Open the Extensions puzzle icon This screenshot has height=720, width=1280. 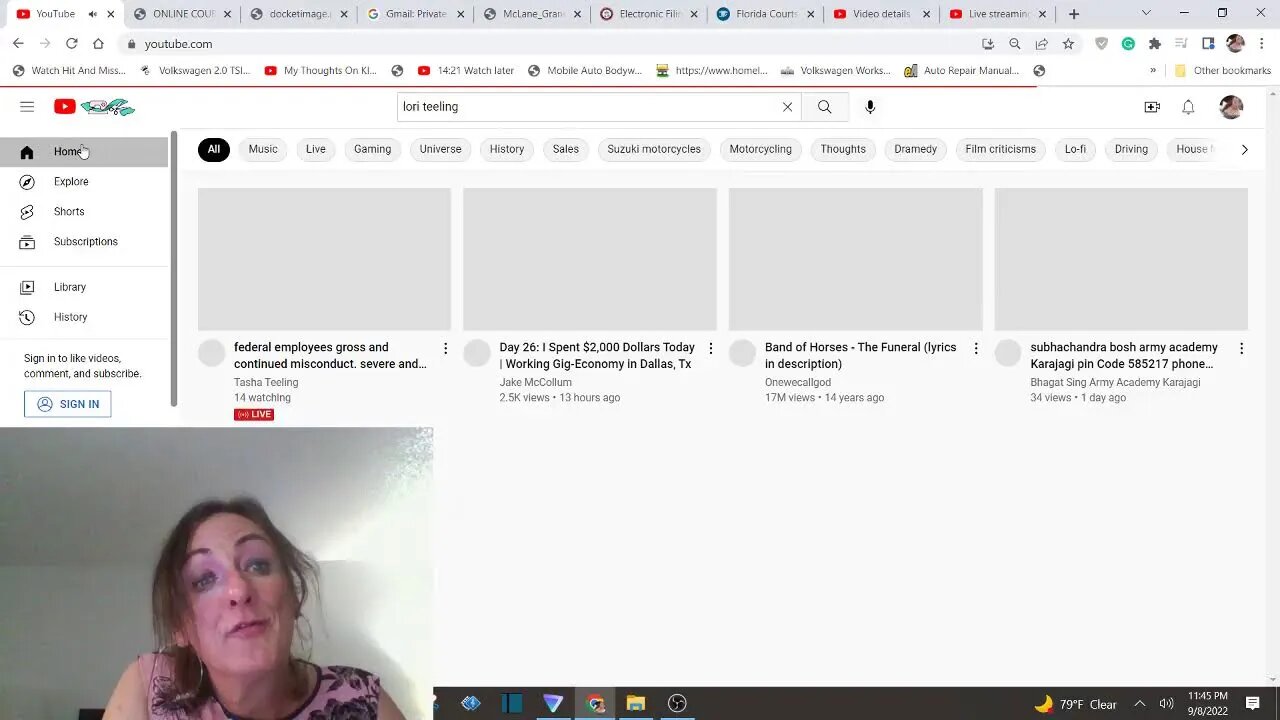pos(1155,44)
